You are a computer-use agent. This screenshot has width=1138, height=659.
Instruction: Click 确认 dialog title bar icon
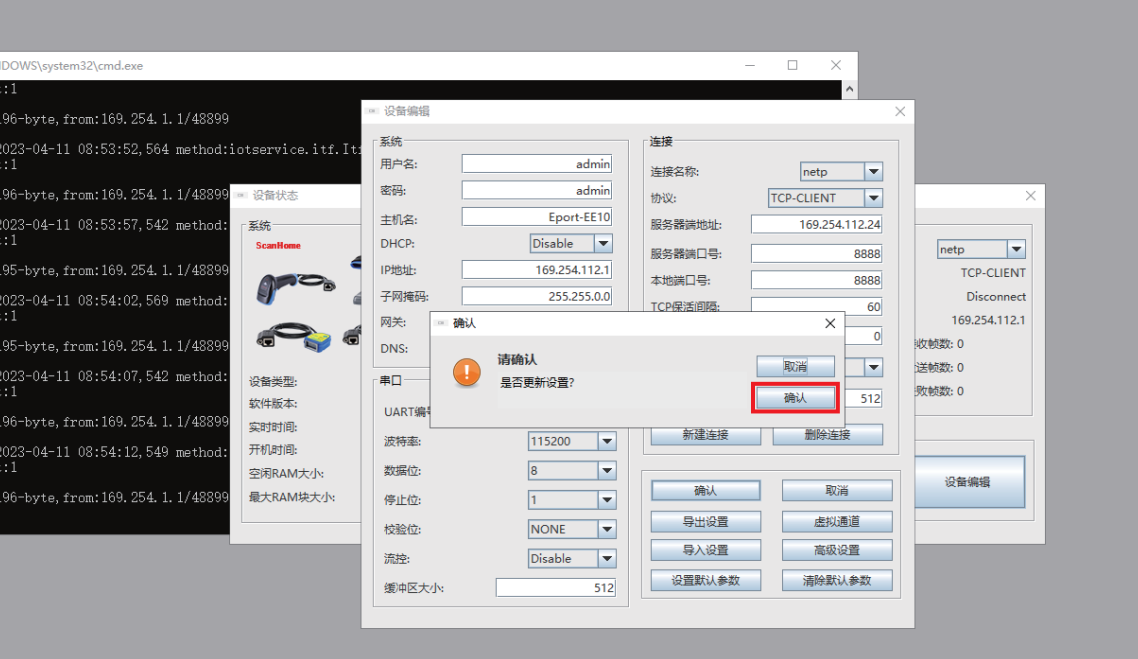(x=441, y=323)
